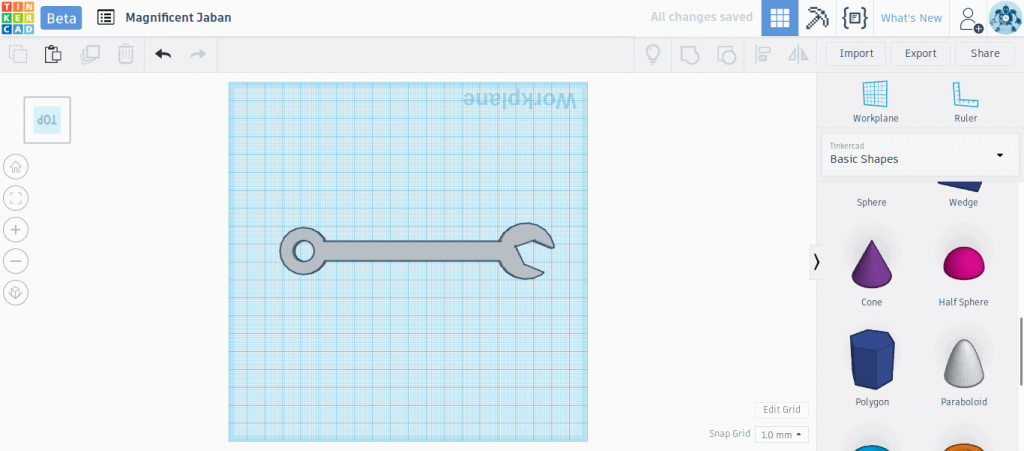Select the Blocks pickaxe mode icon
The width and height of the screenshot is (1024, 451).
817,18
